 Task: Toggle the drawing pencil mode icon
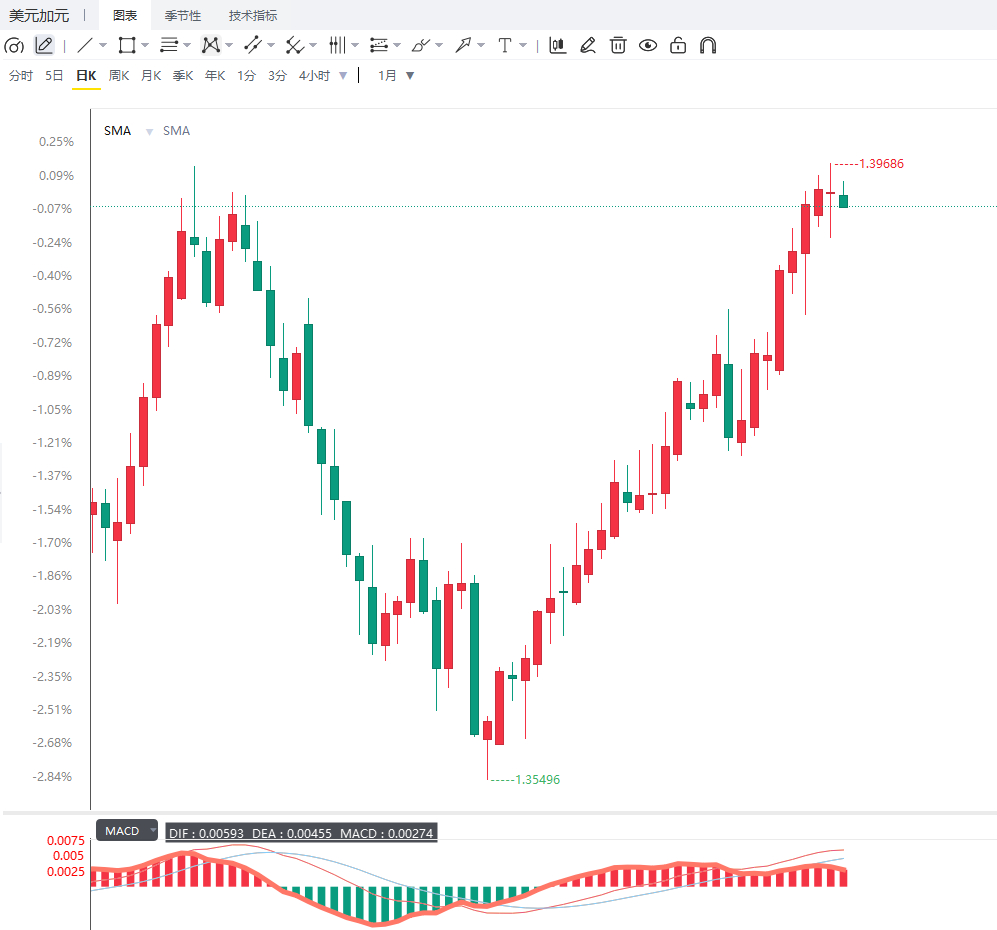pos(44,46)
